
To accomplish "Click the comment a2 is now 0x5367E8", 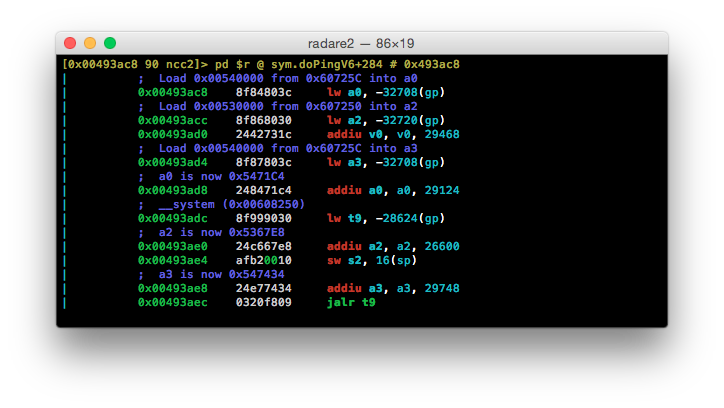I will 222,232.
